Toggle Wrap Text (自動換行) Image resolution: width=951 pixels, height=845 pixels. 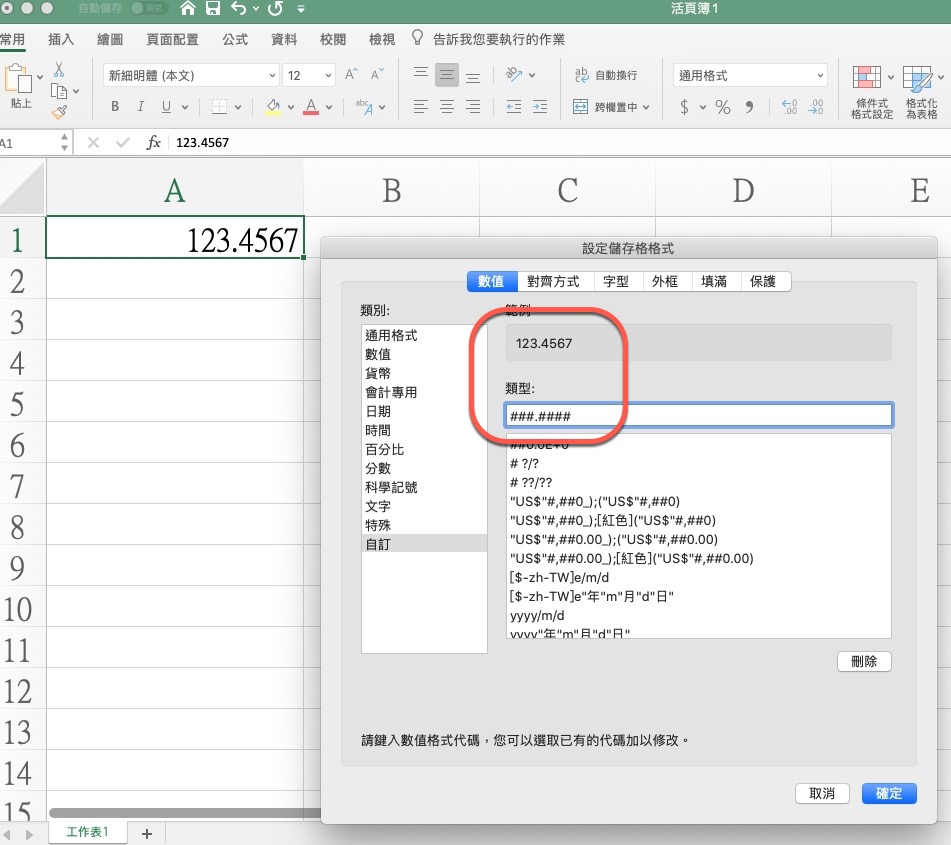[606, 75]
